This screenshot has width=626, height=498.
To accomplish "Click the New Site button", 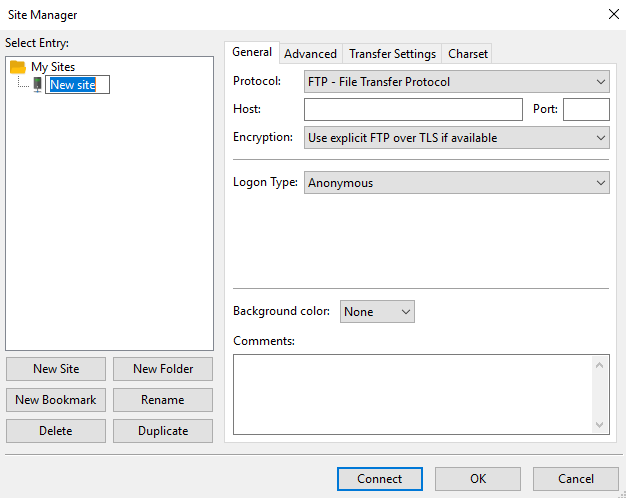I will (x=56, y=369).
